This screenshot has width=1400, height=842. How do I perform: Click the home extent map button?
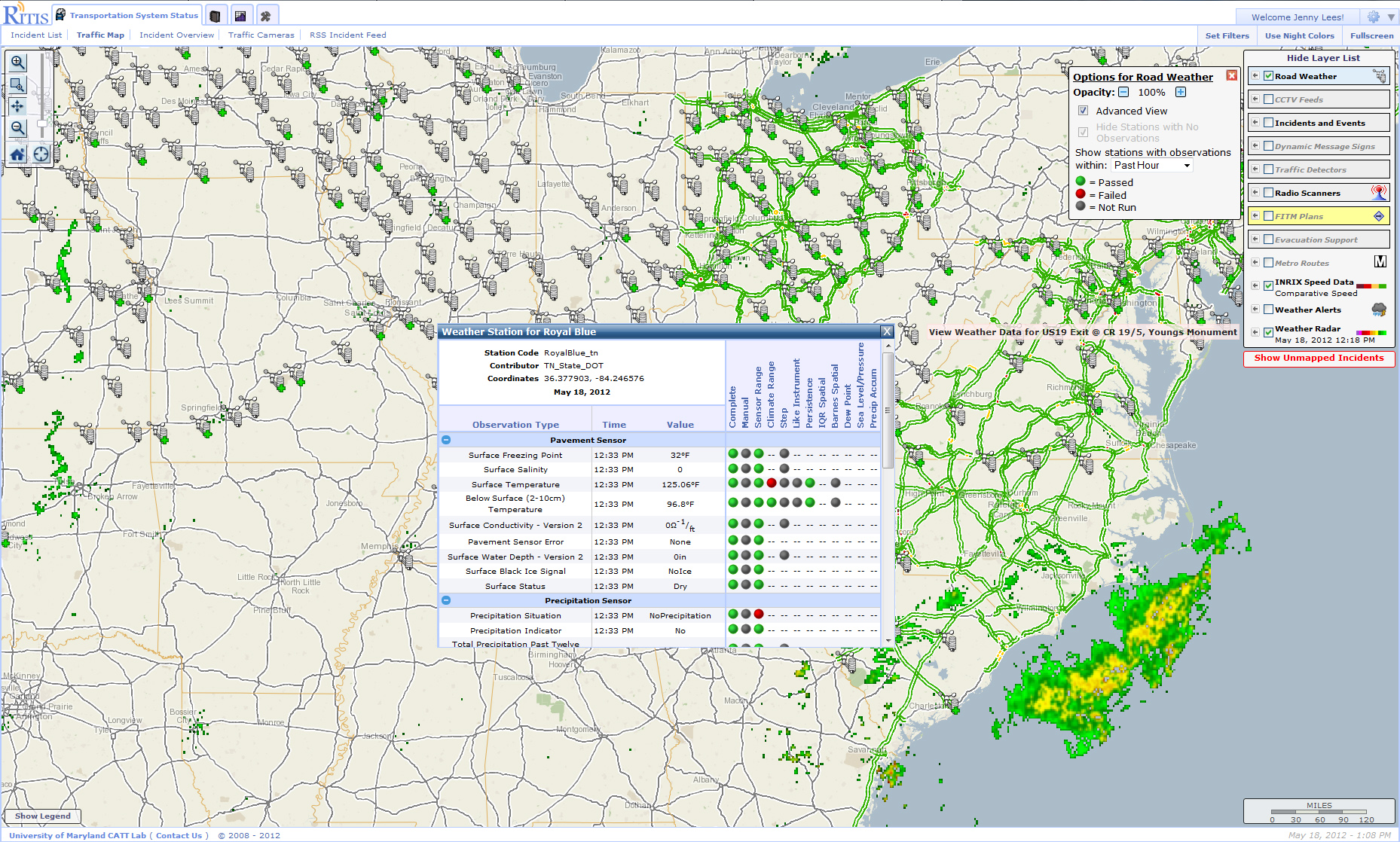click(x=17, y=154)
